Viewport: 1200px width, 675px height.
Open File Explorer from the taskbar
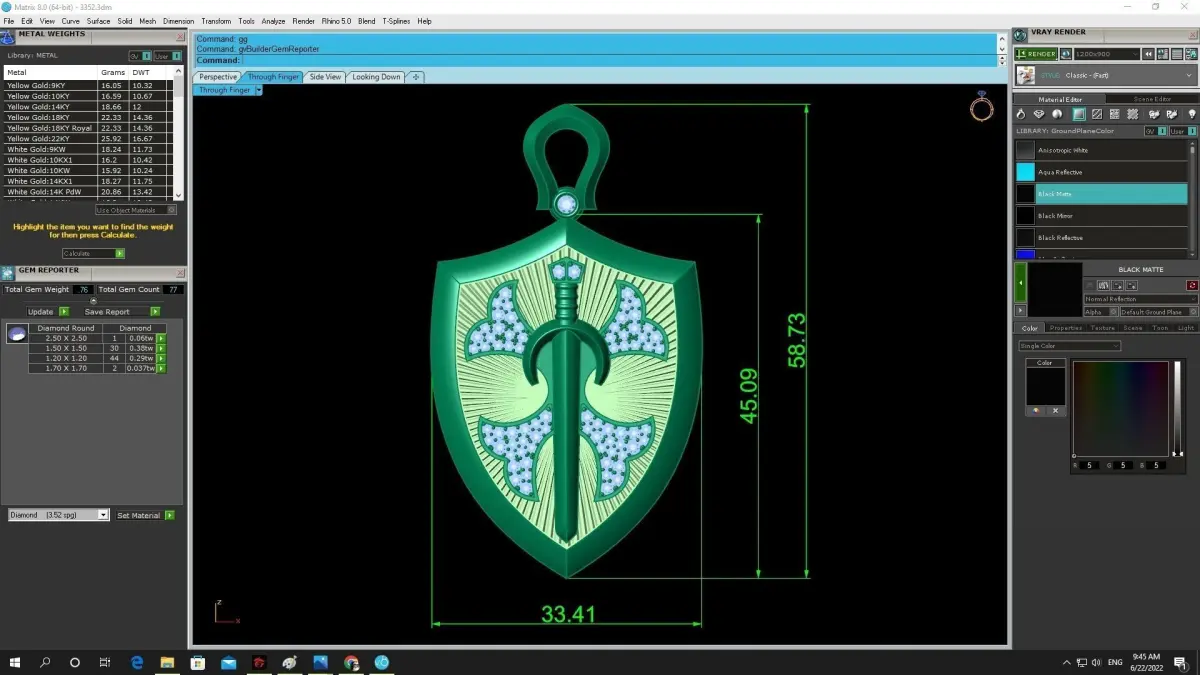pyautogui.click(x=167, y=662)
